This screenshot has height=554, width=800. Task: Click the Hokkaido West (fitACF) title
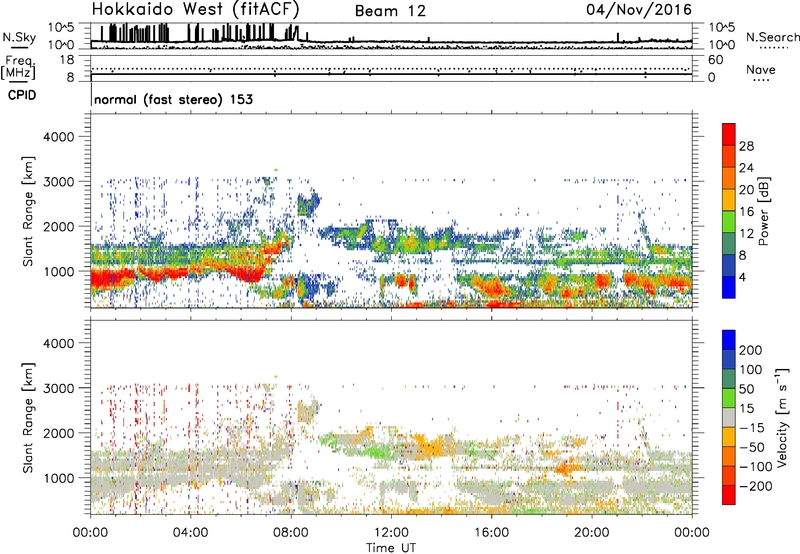(195, 9)
